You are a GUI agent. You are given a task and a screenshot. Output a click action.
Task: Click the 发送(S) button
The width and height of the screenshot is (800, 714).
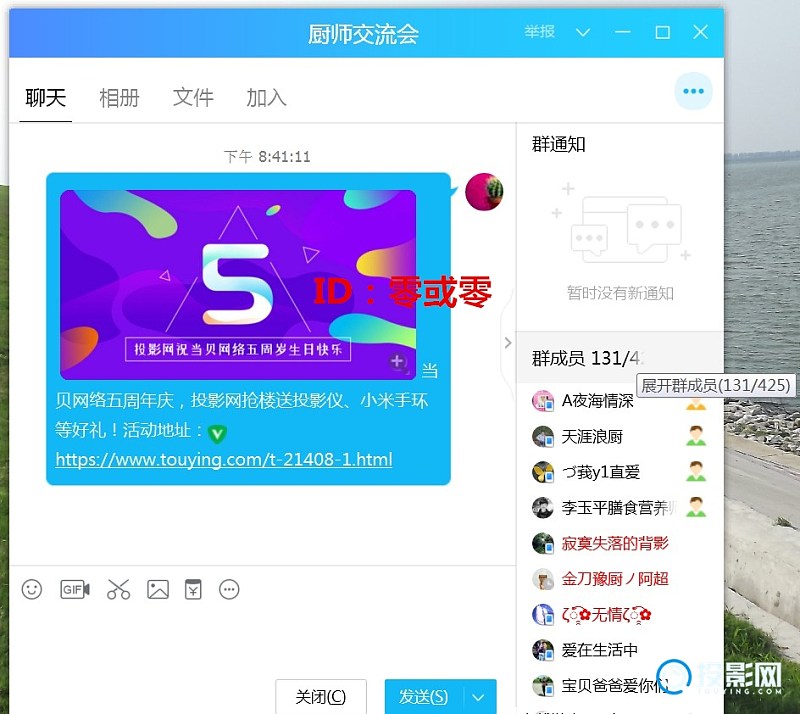[423, 697]
